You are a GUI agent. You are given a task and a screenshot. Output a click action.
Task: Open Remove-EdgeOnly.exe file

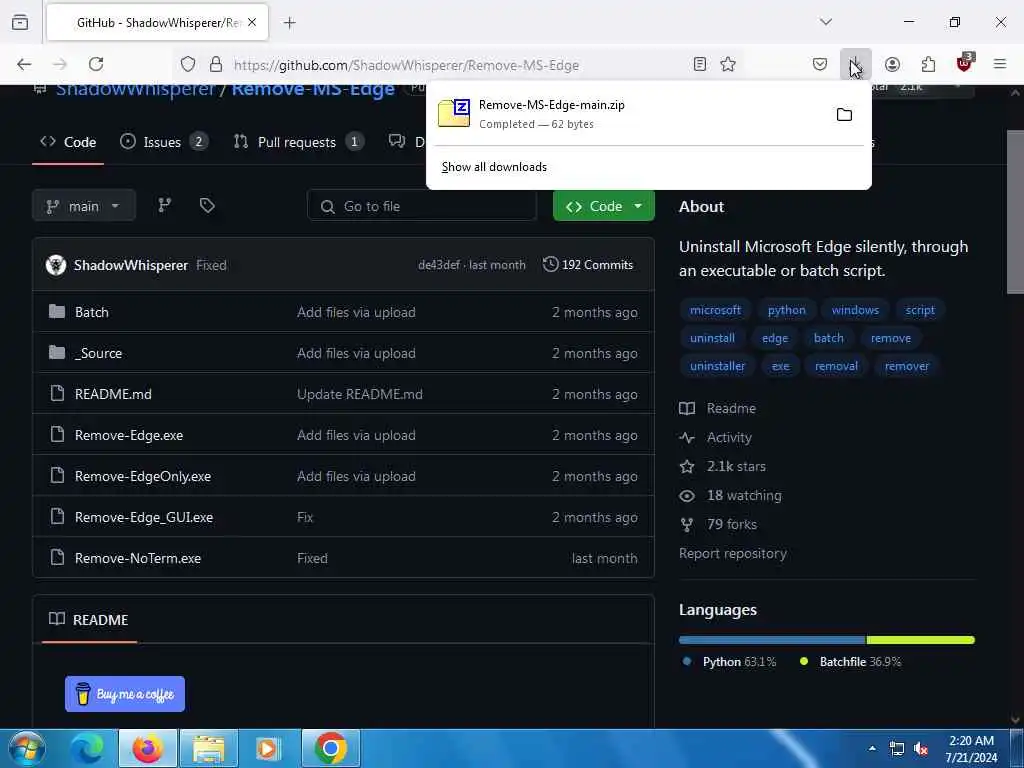click(142, 477)
